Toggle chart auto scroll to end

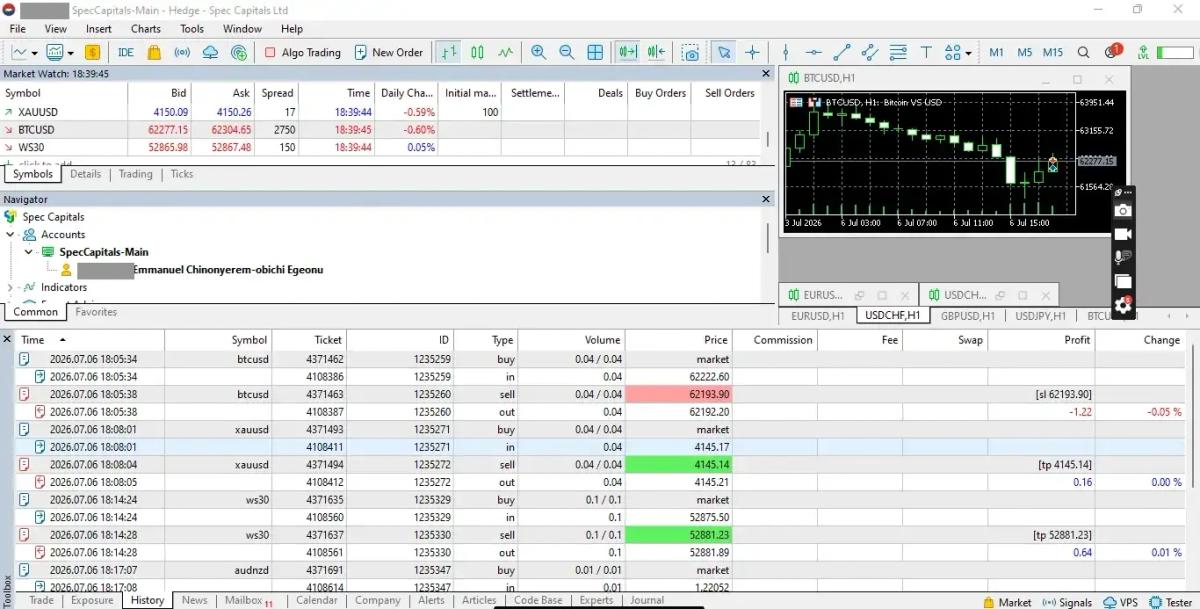pos(628,52)
